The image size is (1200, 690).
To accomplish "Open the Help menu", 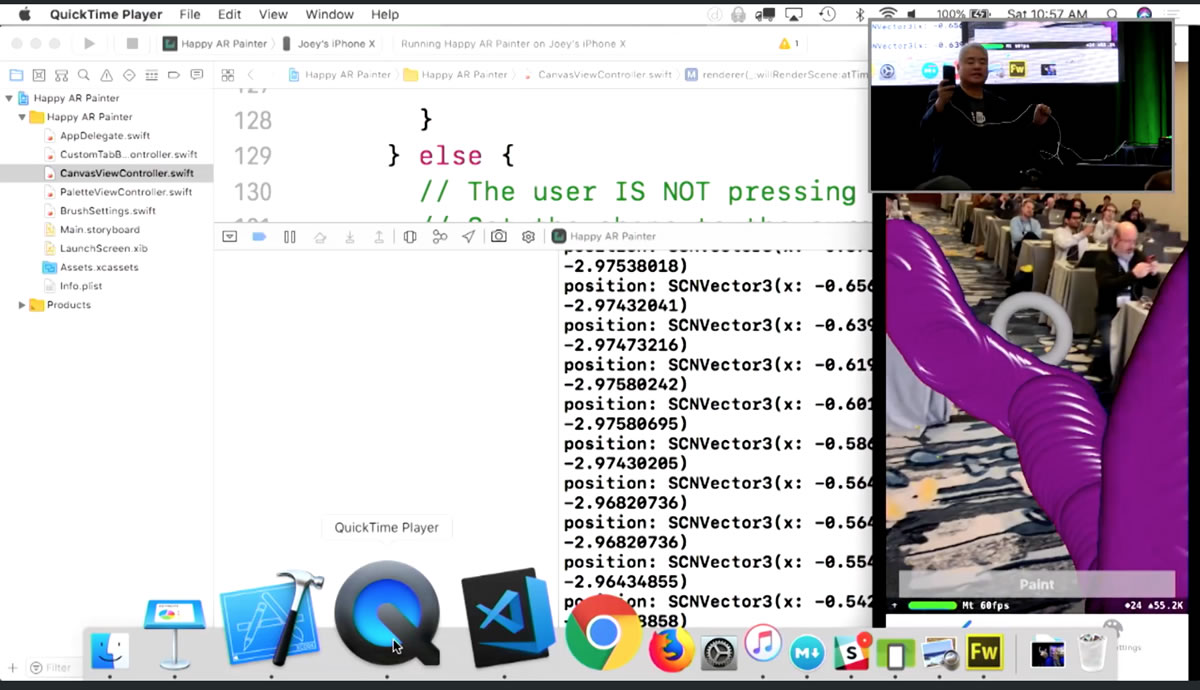I will click(x=385, y=14).
